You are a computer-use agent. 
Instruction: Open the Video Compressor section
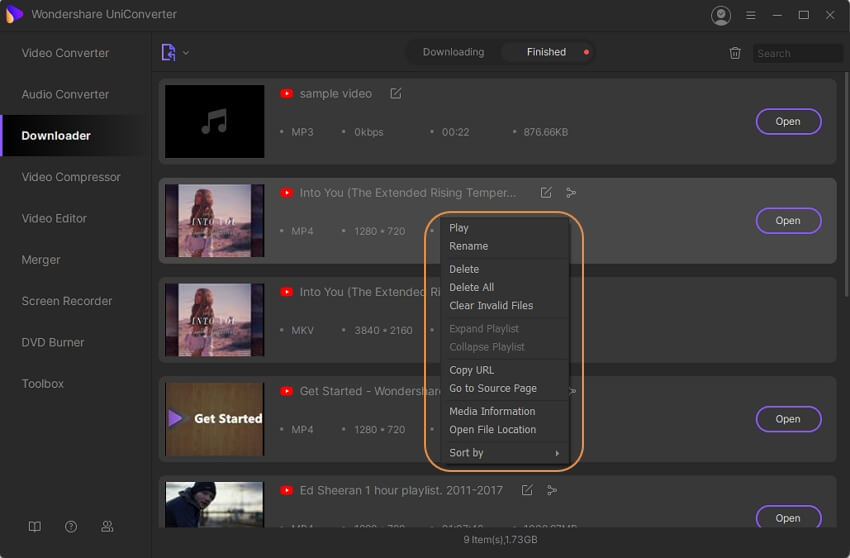[71, 177]
